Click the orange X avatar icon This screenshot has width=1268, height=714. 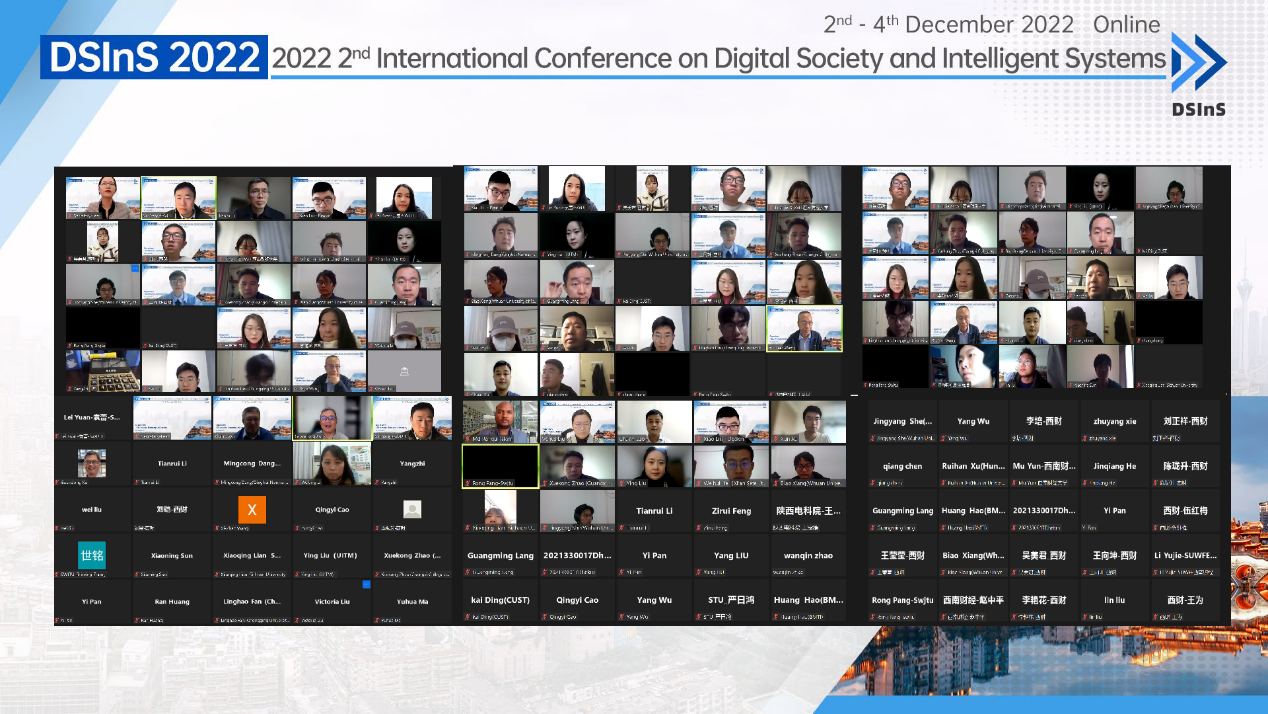click(x=252, y=509)
